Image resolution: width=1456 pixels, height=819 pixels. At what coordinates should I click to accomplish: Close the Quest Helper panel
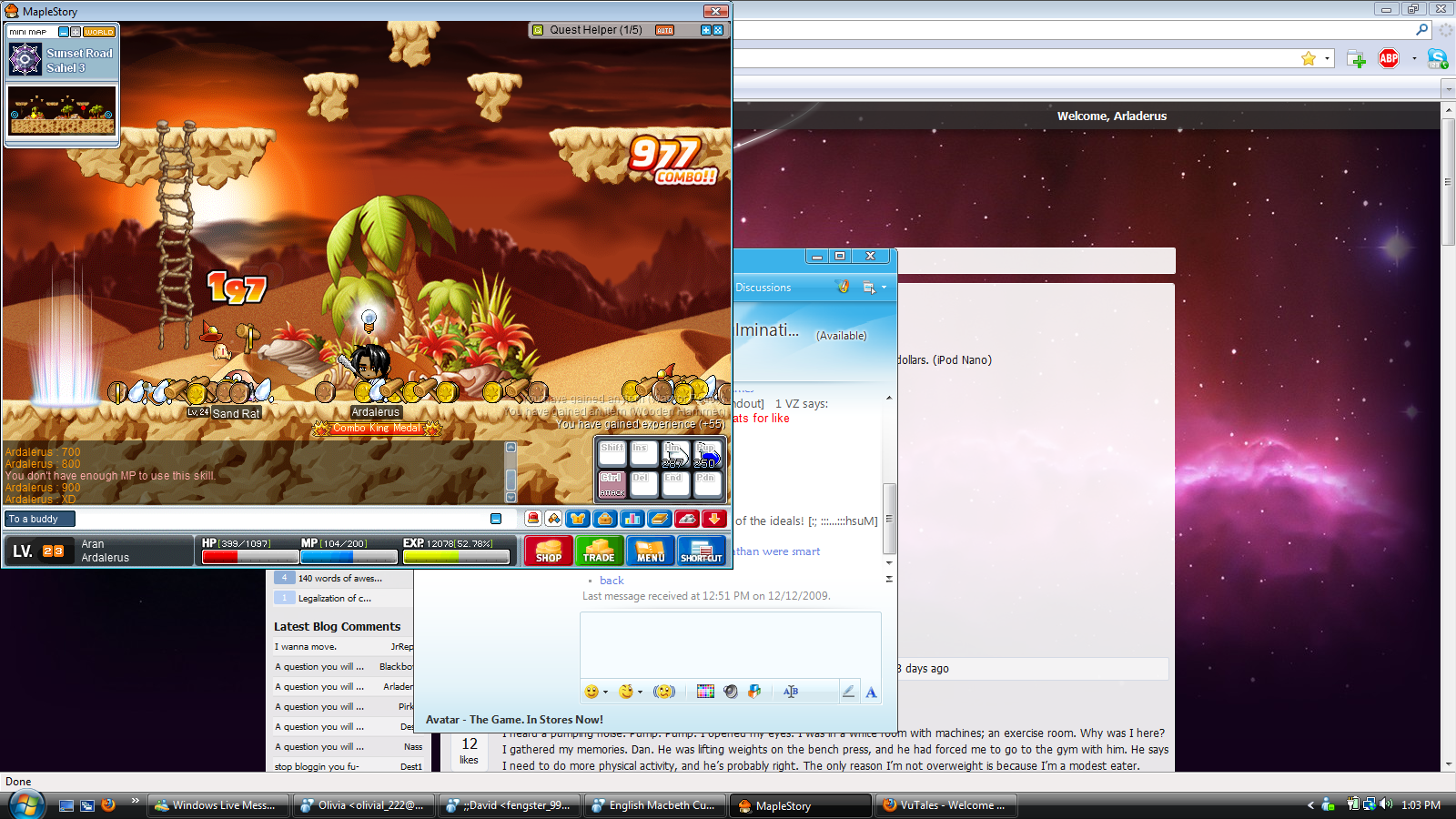(718, 30)
